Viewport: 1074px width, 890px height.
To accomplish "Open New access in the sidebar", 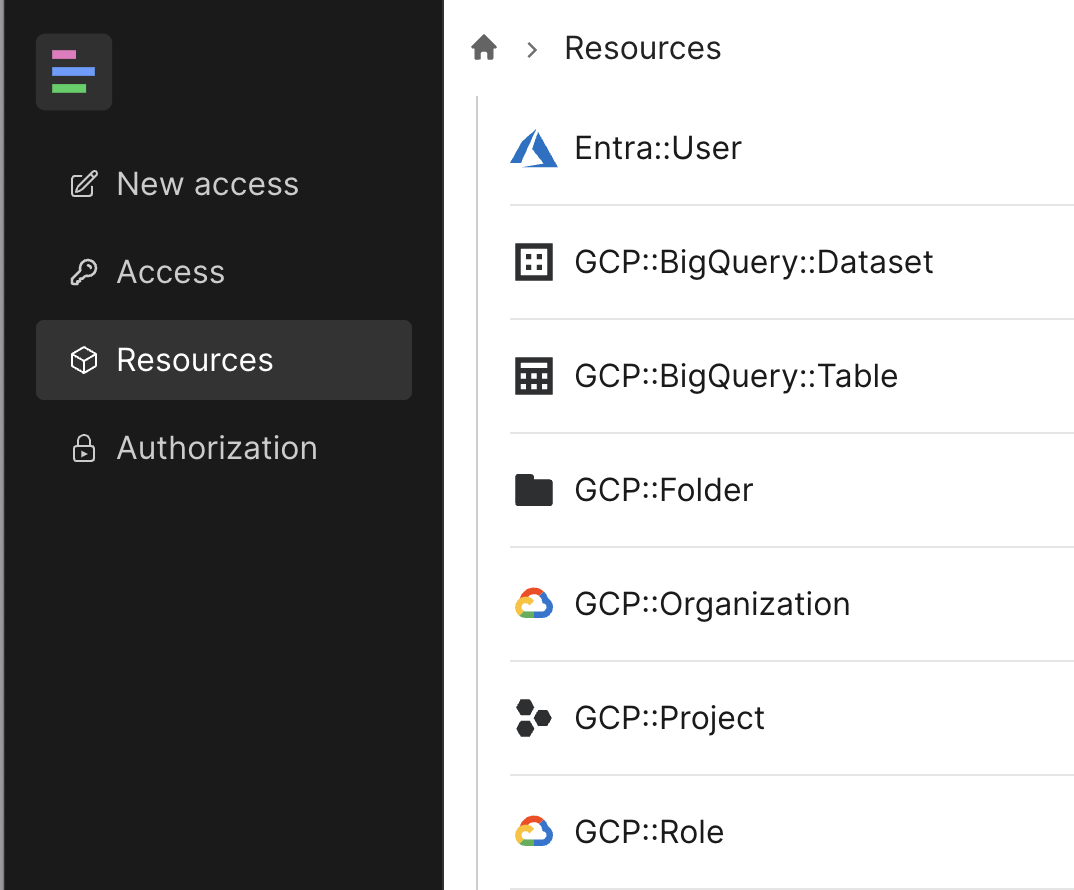I will point(224,184).
